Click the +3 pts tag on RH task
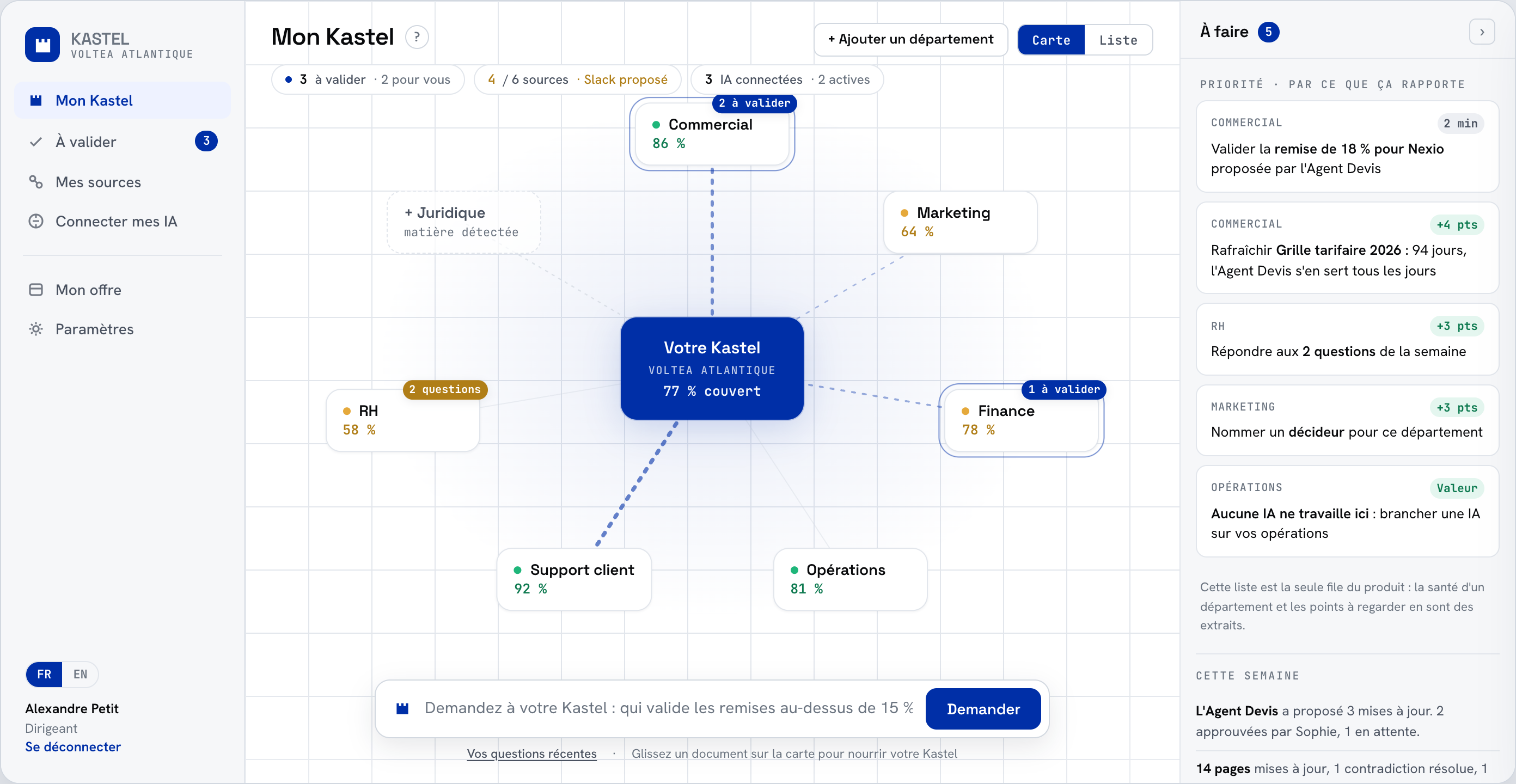 click(1457, 326)
